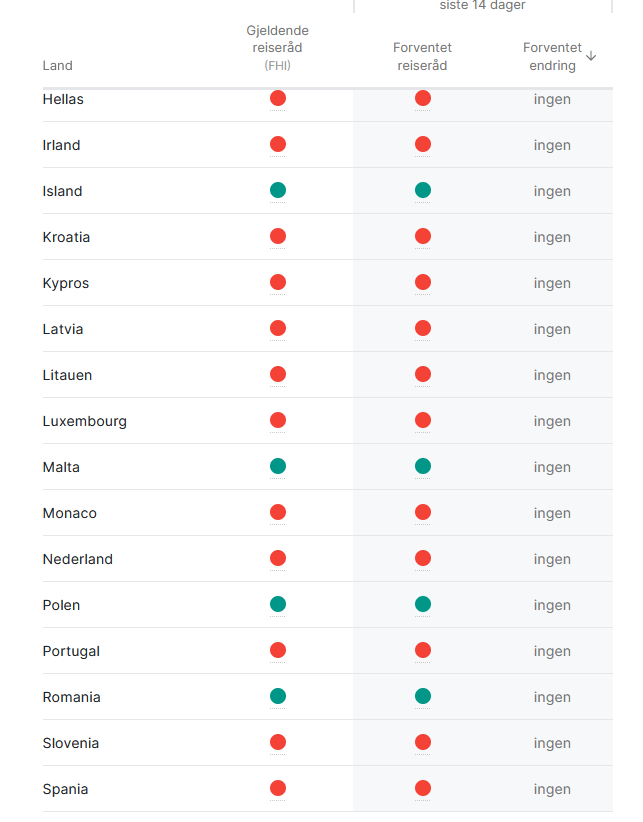Click Hellas current travel advice red dot

point(278,98)
